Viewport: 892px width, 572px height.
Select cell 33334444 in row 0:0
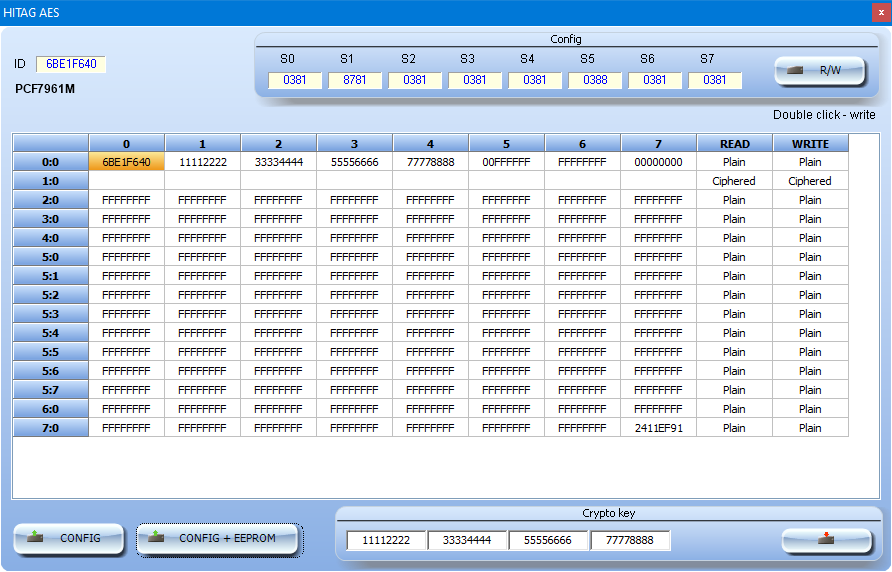coord(279,162)
